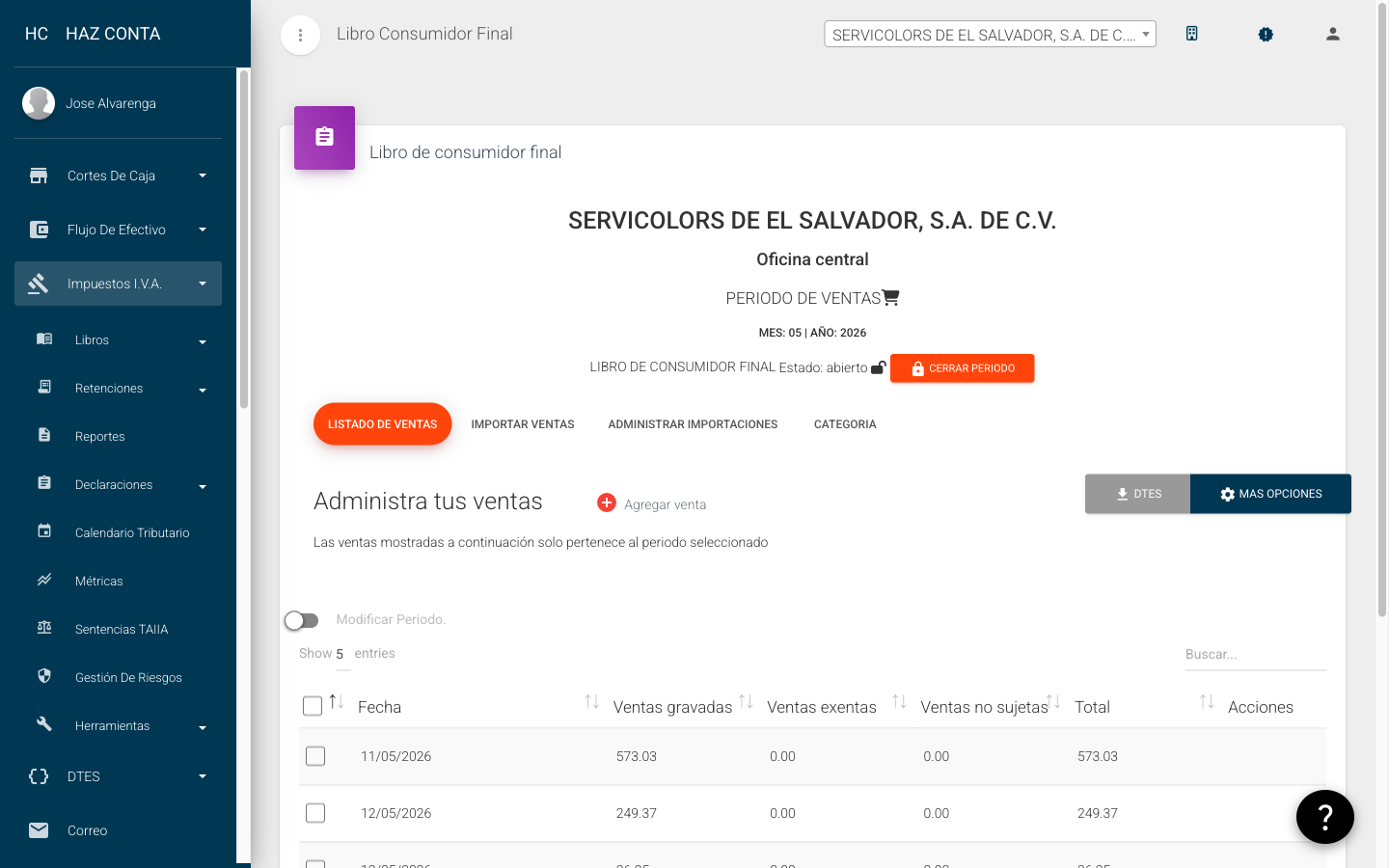Click the purple clipboard icon of the card
The image size is (1389, 868).
324,138
